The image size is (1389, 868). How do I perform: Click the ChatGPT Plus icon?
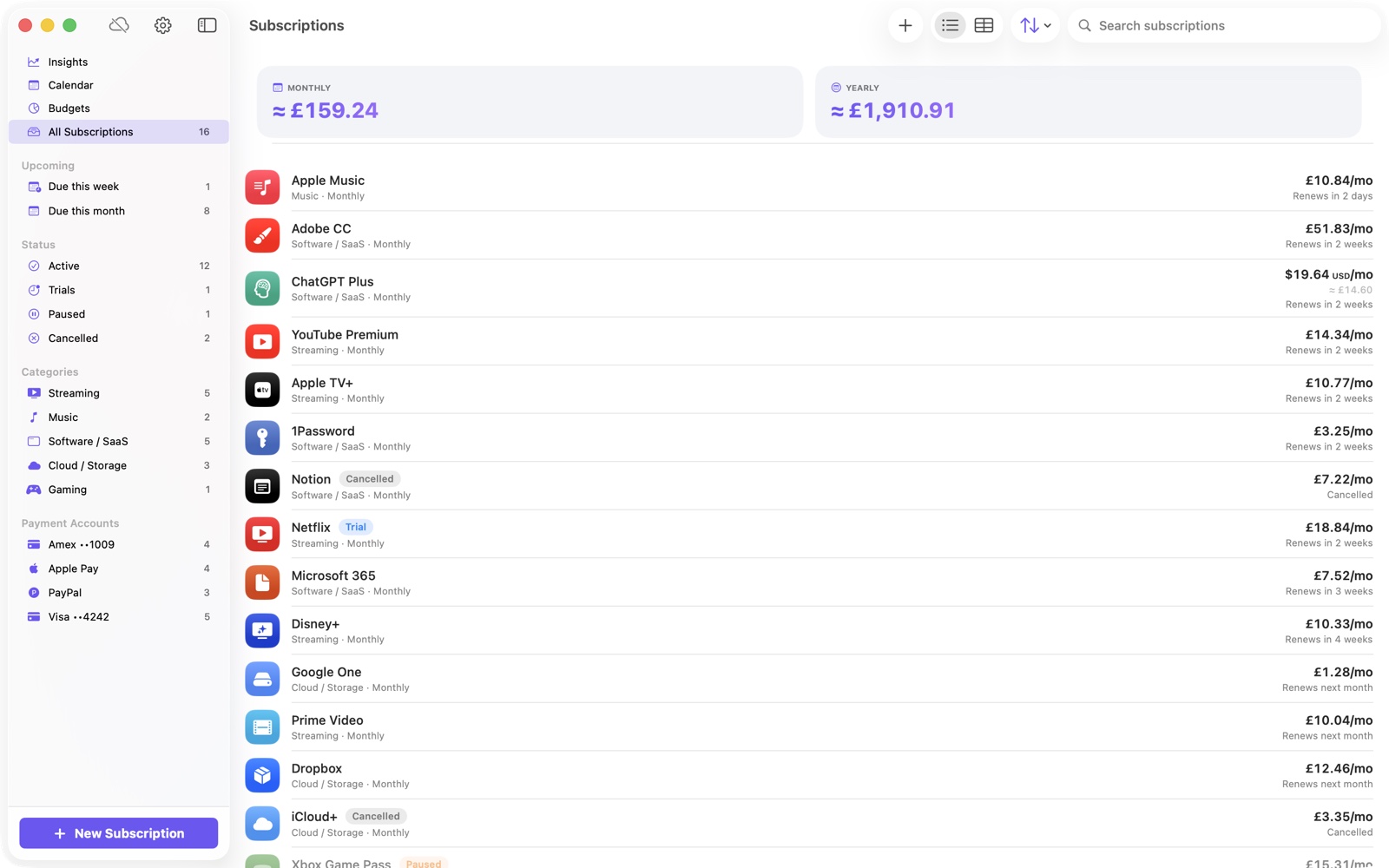point(262,288)
